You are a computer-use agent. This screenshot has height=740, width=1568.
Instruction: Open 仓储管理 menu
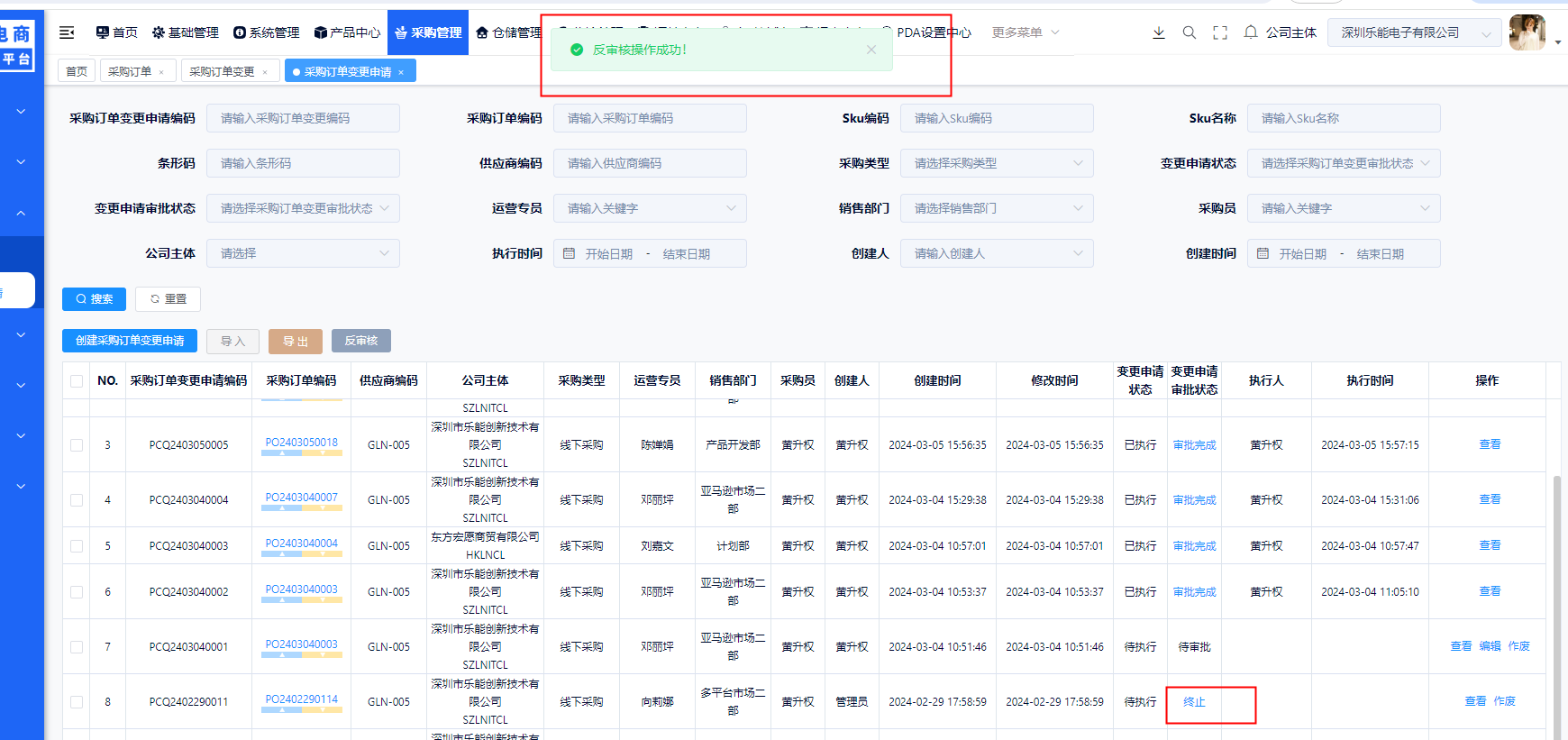pyautogui.click(x=508, y=32)
